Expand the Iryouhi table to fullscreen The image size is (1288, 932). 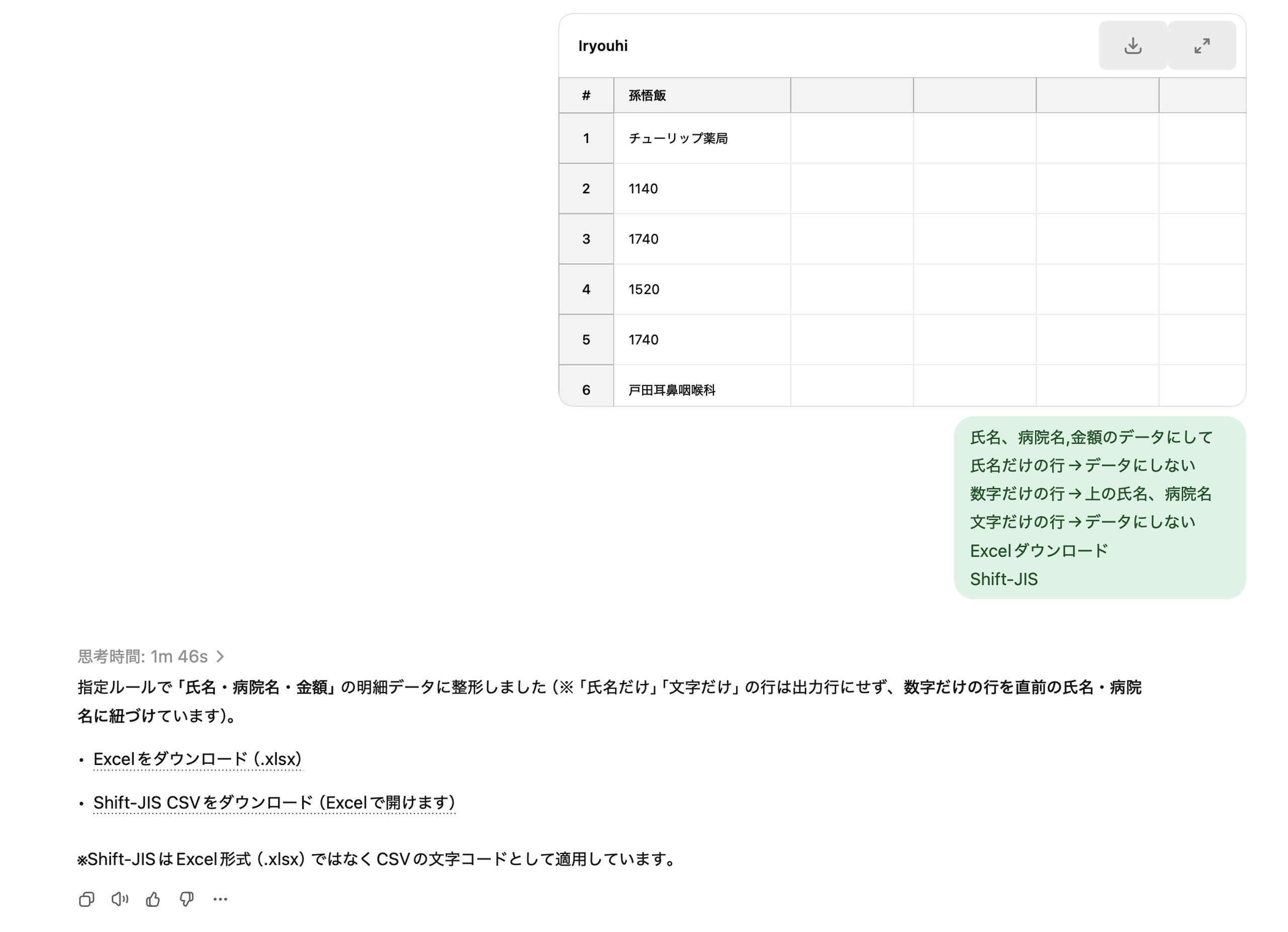point(1201,45)
